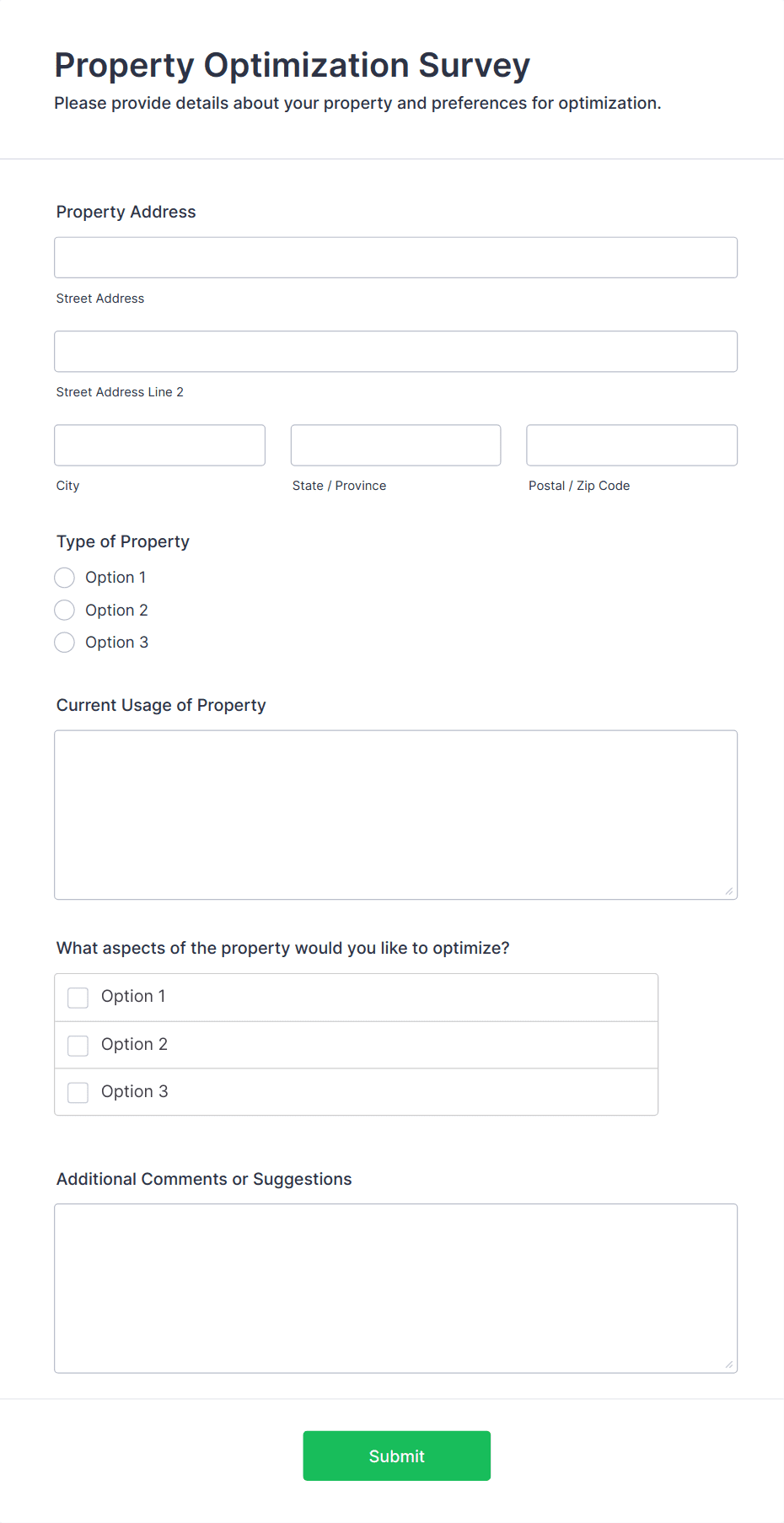
Task: Select Option 1 radio under Type of Property
Action: [x=65, y=578]
